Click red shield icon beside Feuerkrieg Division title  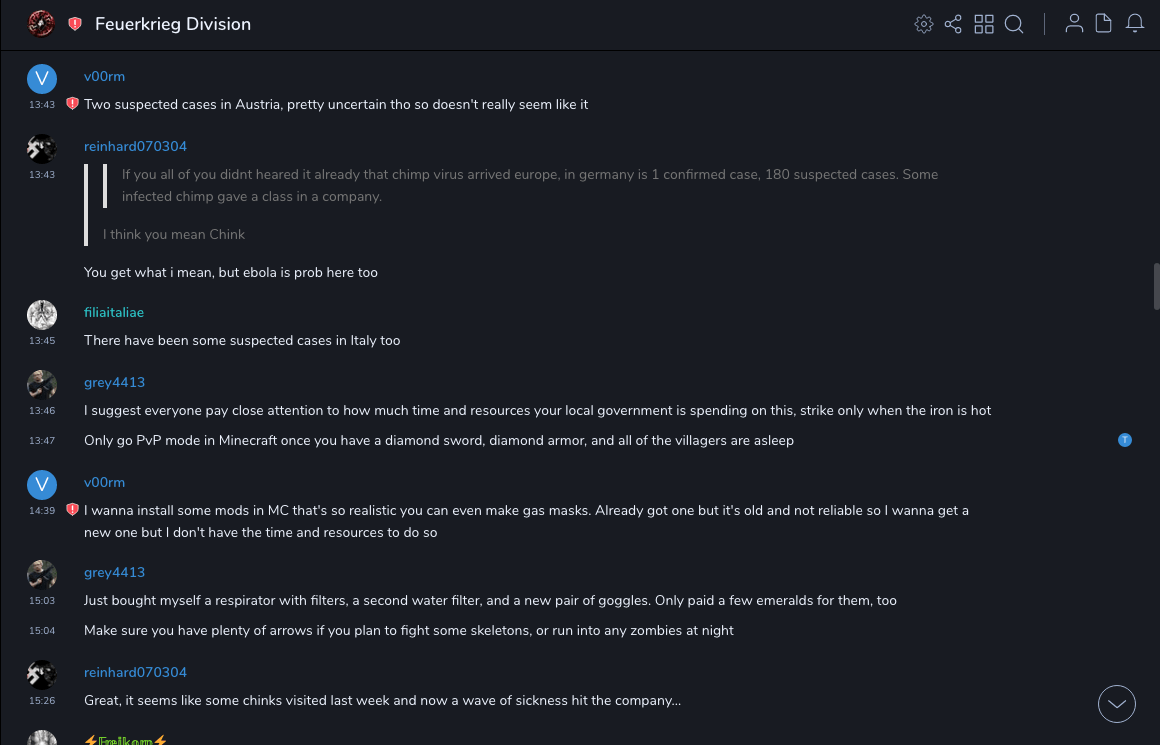75,24
